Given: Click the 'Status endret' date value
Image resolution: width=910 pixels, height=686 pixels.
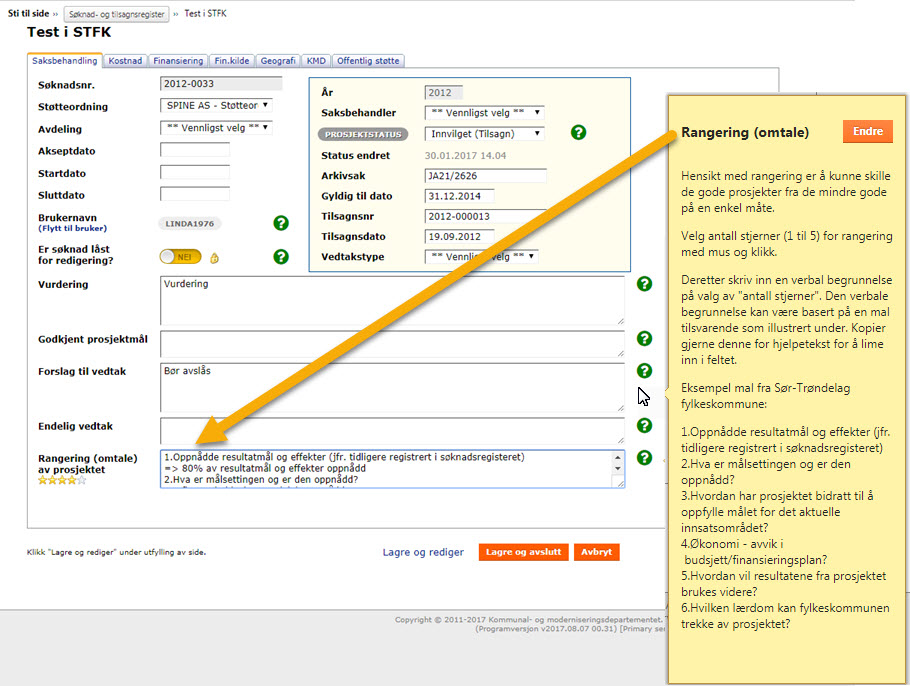Looking at the screenshot, I should pos(465,156).
